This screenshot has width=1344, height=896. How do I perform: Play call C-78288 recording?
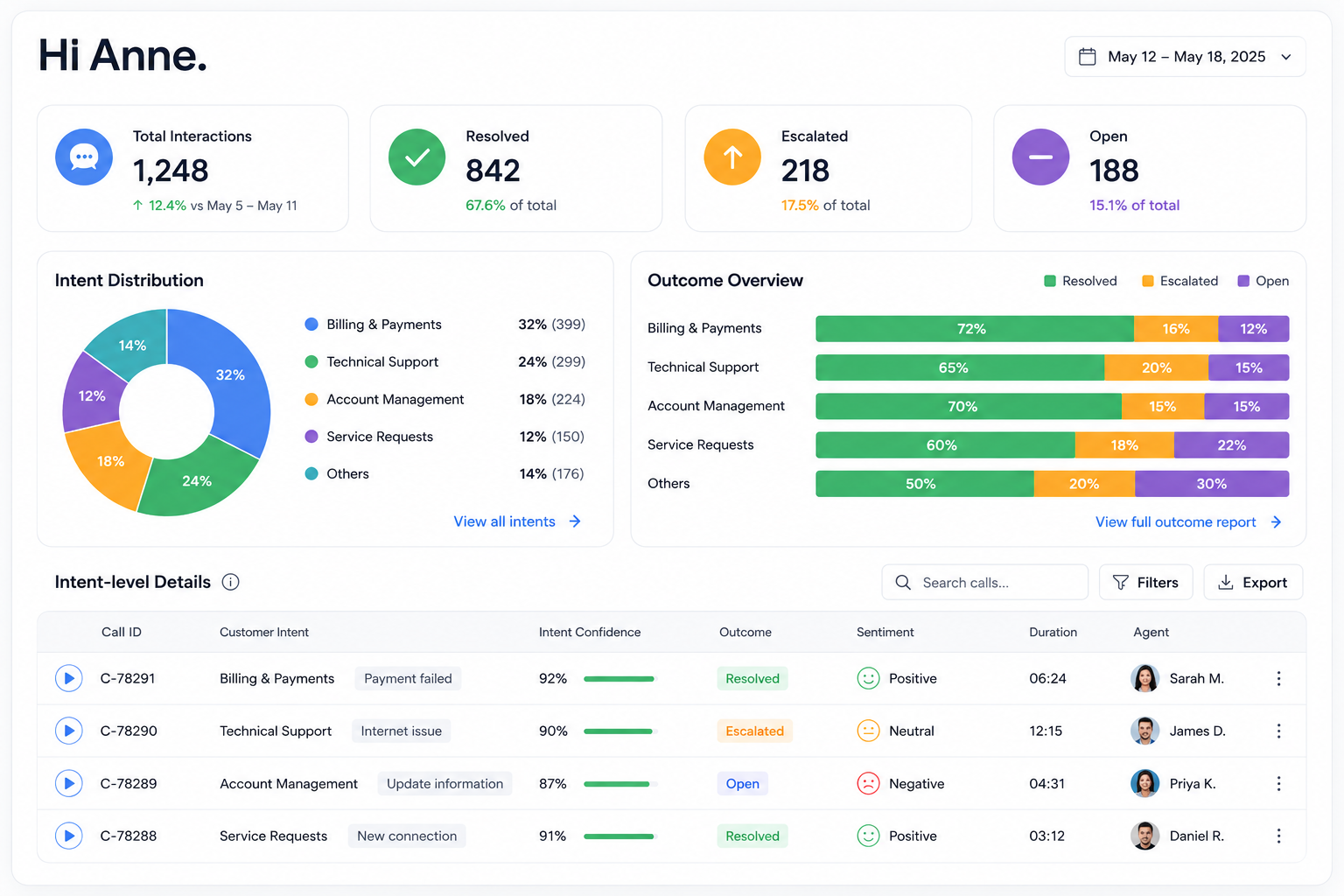click(x=69, y=836)
